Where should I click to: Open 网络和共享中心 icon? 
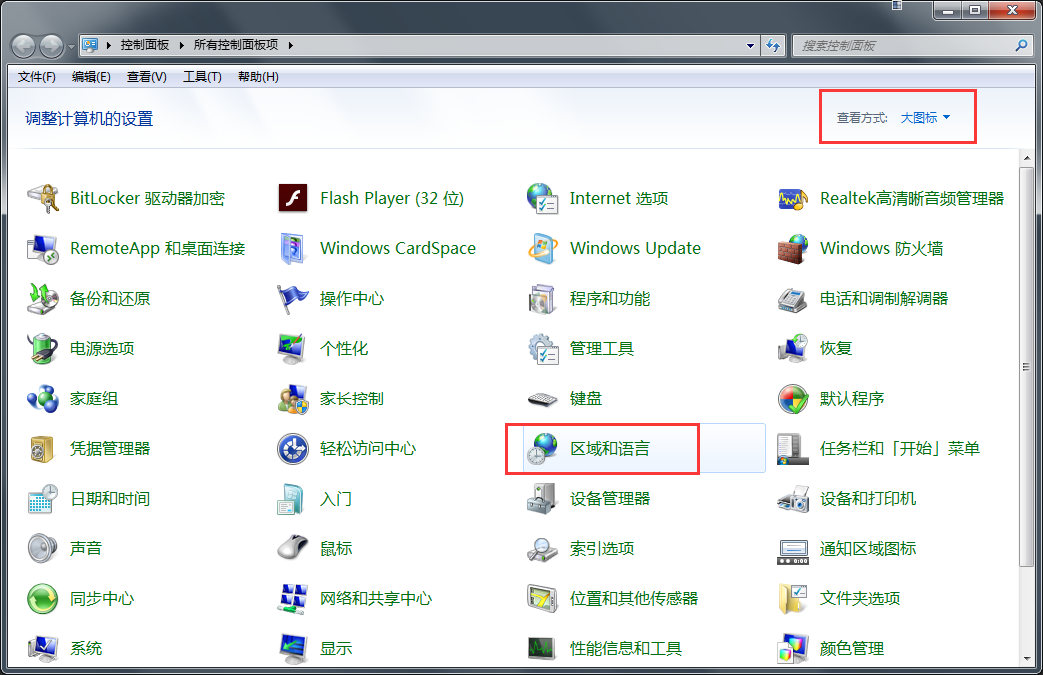tap(293, 599)
